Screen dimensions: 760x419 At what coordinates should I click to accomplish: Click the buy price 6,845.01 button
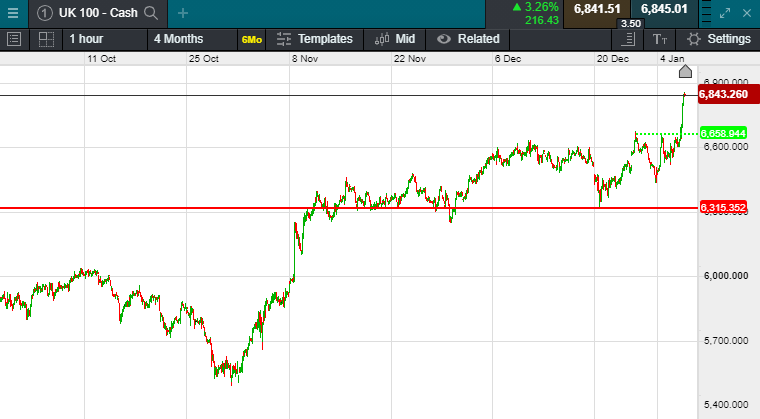click(x=665, y=10)
